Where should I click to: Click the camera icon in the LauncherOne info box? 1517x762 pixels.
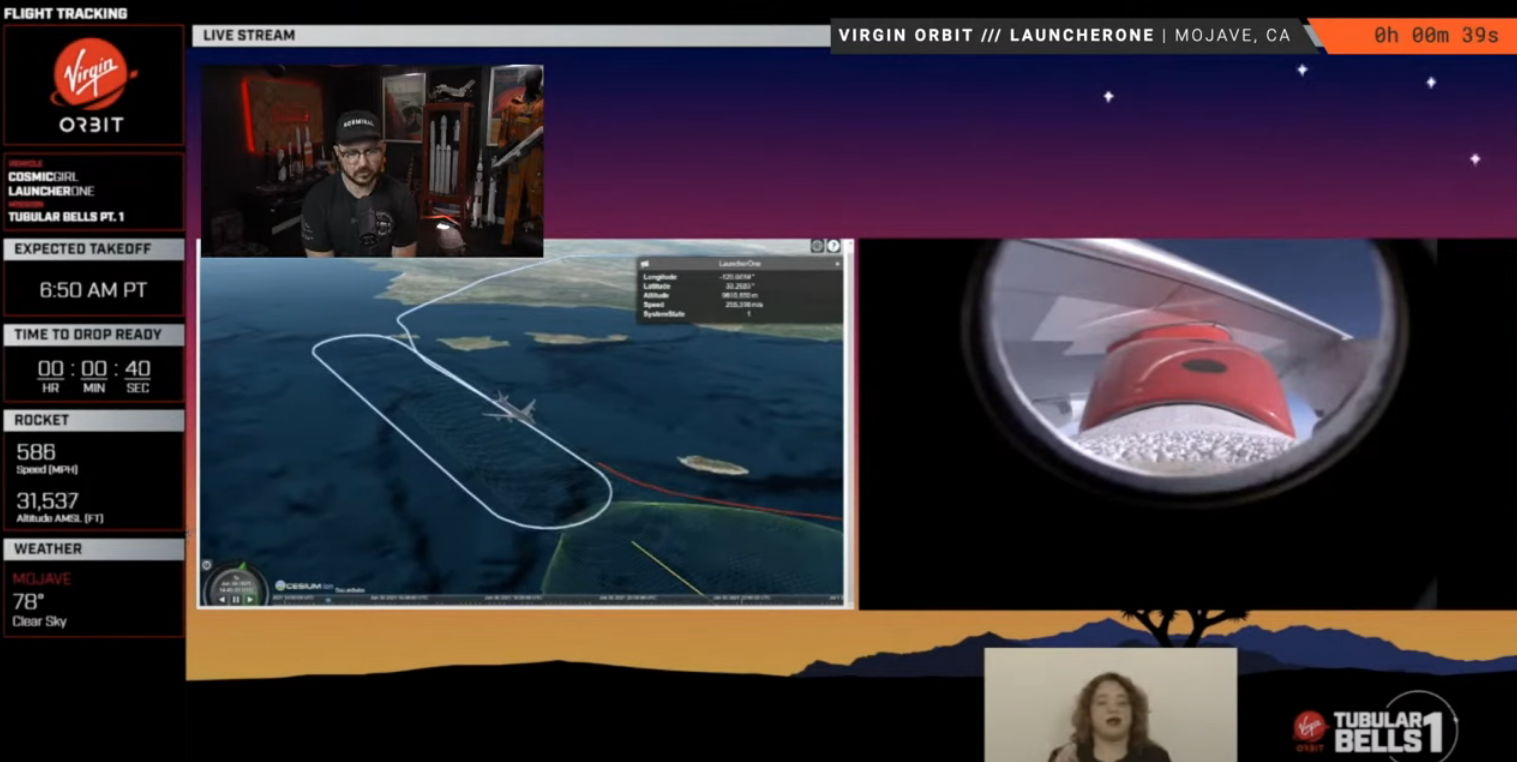click(x=645, y=263)
